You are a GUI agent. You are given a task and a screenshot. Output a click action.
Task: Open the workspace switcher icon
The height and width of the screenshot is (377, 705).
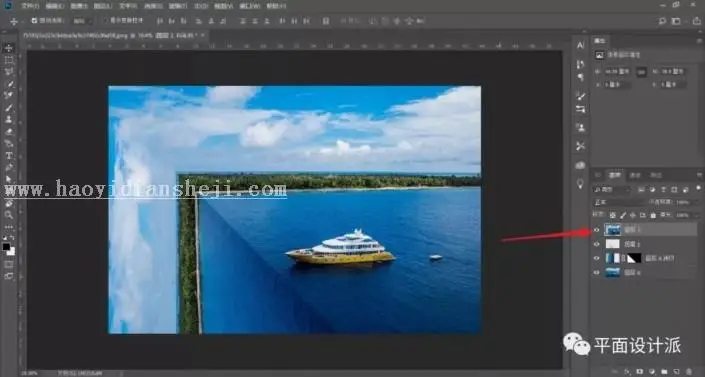click(x=676, y=21)
